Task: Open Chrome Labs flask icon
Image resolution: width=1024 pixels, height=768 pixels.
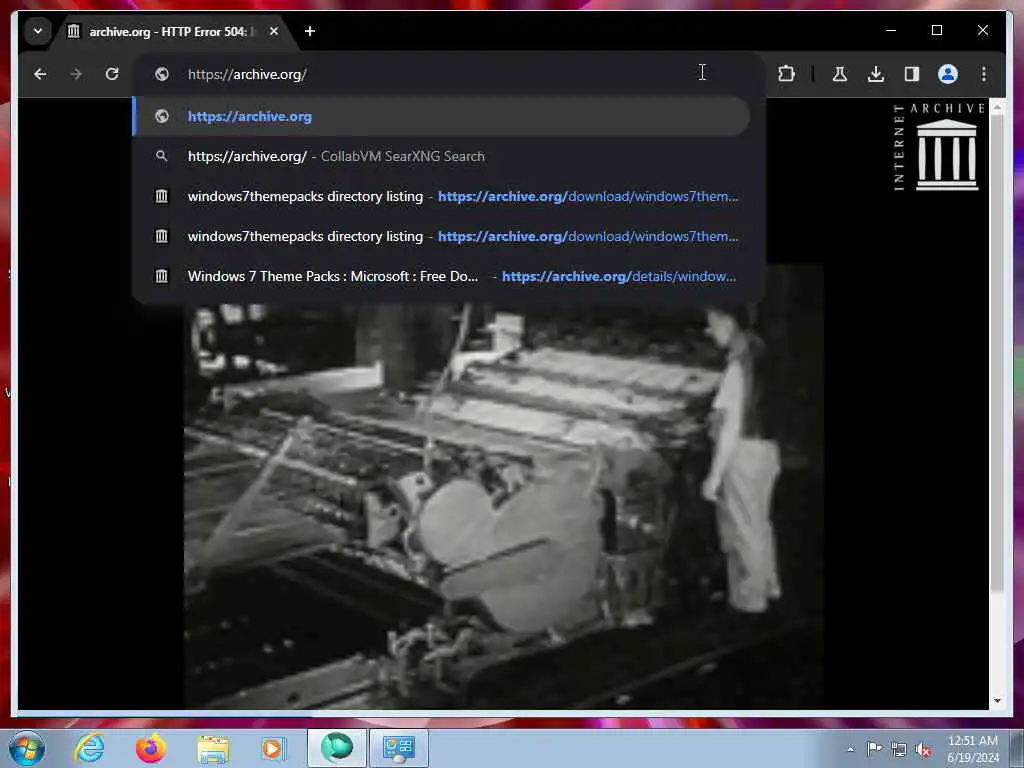Action: coord(840,74)
